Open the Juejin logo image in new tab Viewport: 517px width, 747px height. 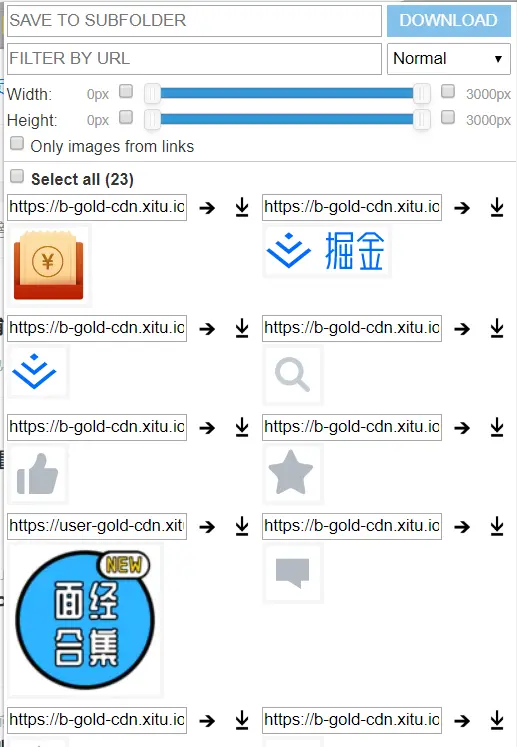coord(462,208)
